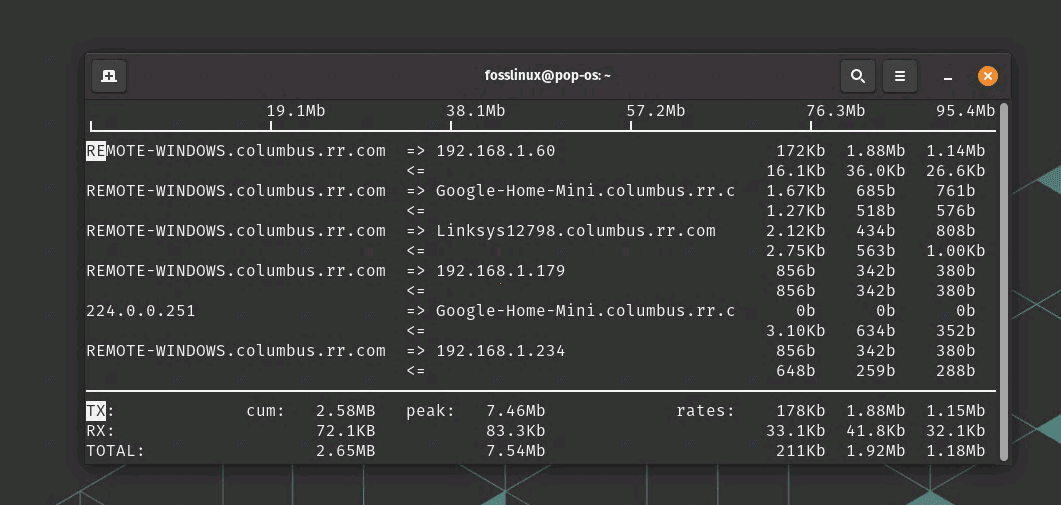Select the 192.168.1.60 destination address

coord(495,151)
